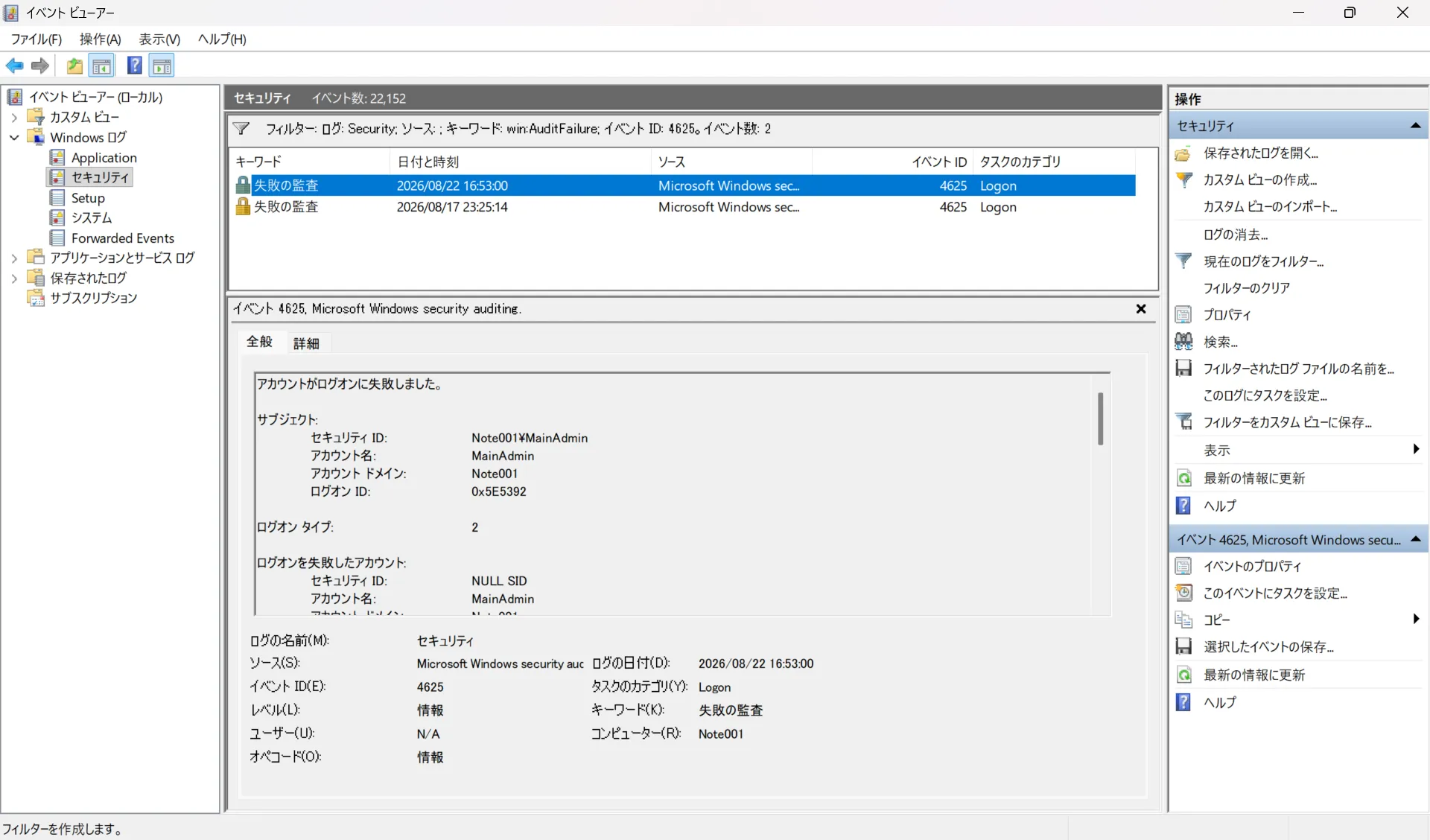Switch to the 全般 tab

[x=259, y=342]
